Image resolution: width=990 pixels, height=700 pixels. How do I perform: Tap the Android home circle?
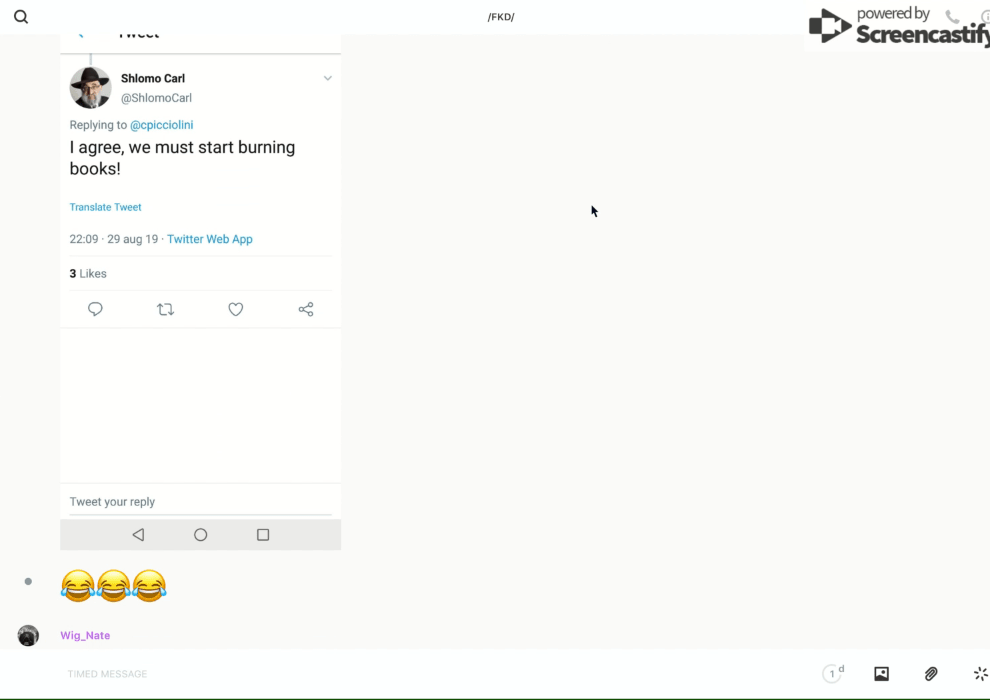click(x=201, y=535)
